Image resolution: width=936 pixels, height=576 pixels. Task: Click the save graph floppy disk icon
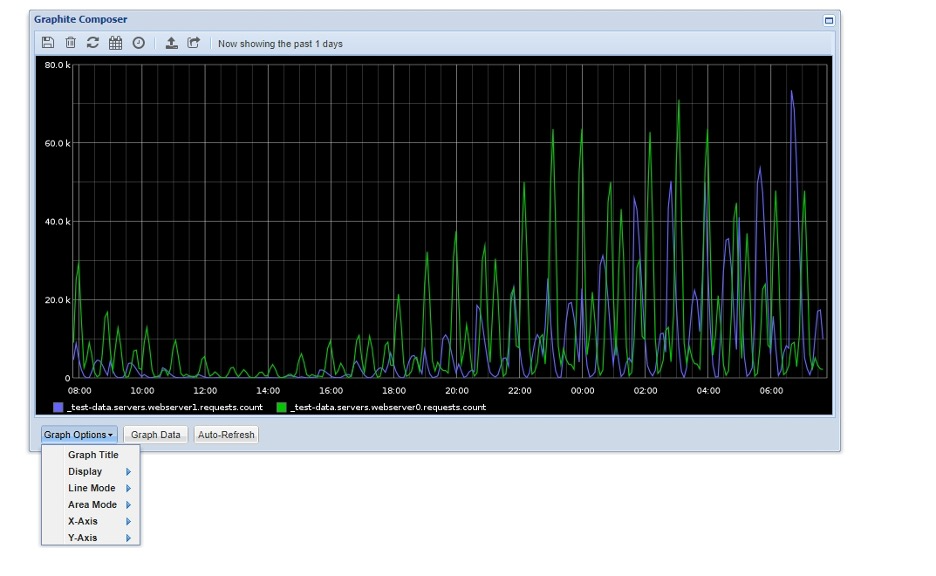pyautogui.click(x=48, y=43)
